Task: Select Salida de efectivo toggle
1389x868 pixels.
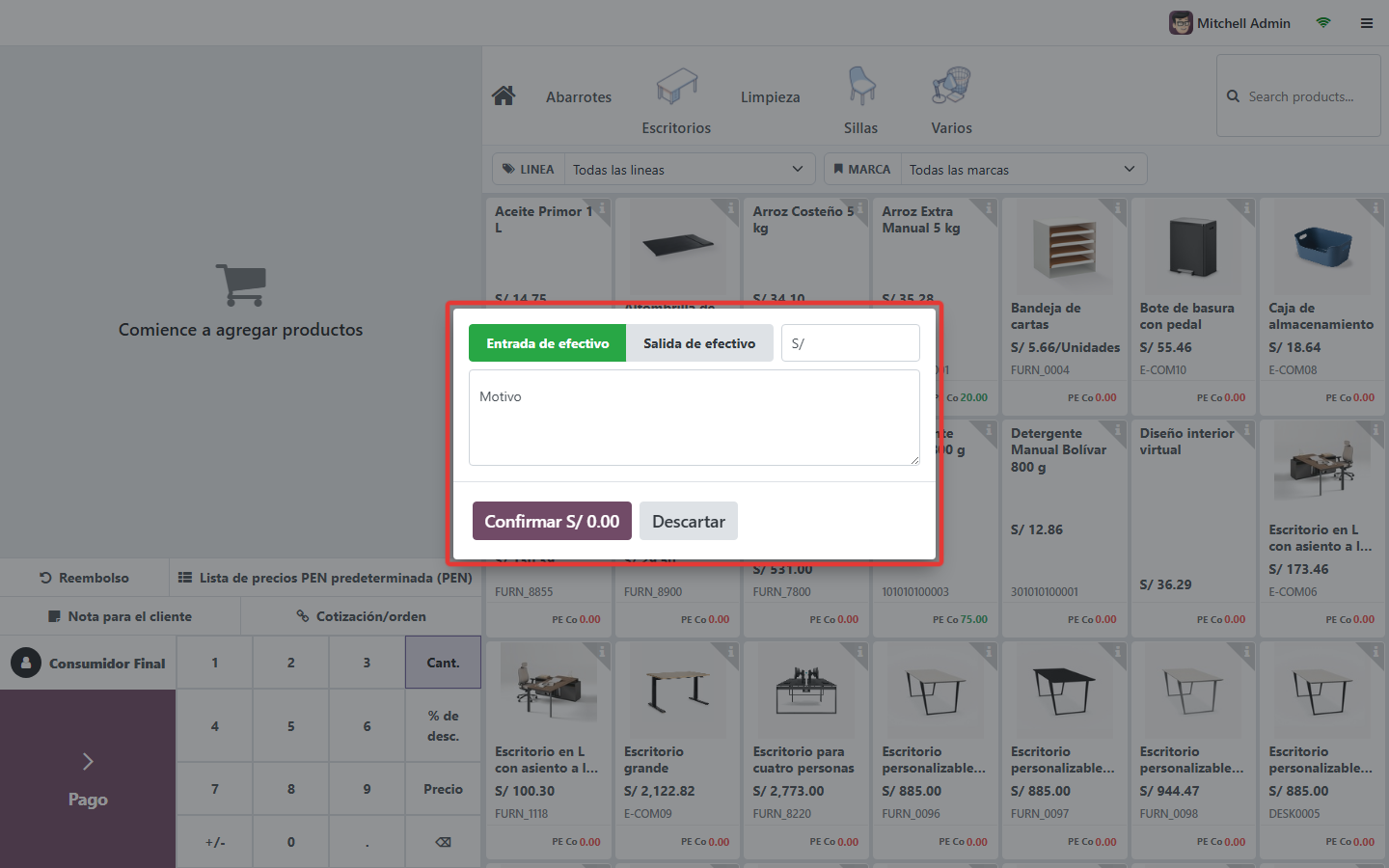Action: 699,343
